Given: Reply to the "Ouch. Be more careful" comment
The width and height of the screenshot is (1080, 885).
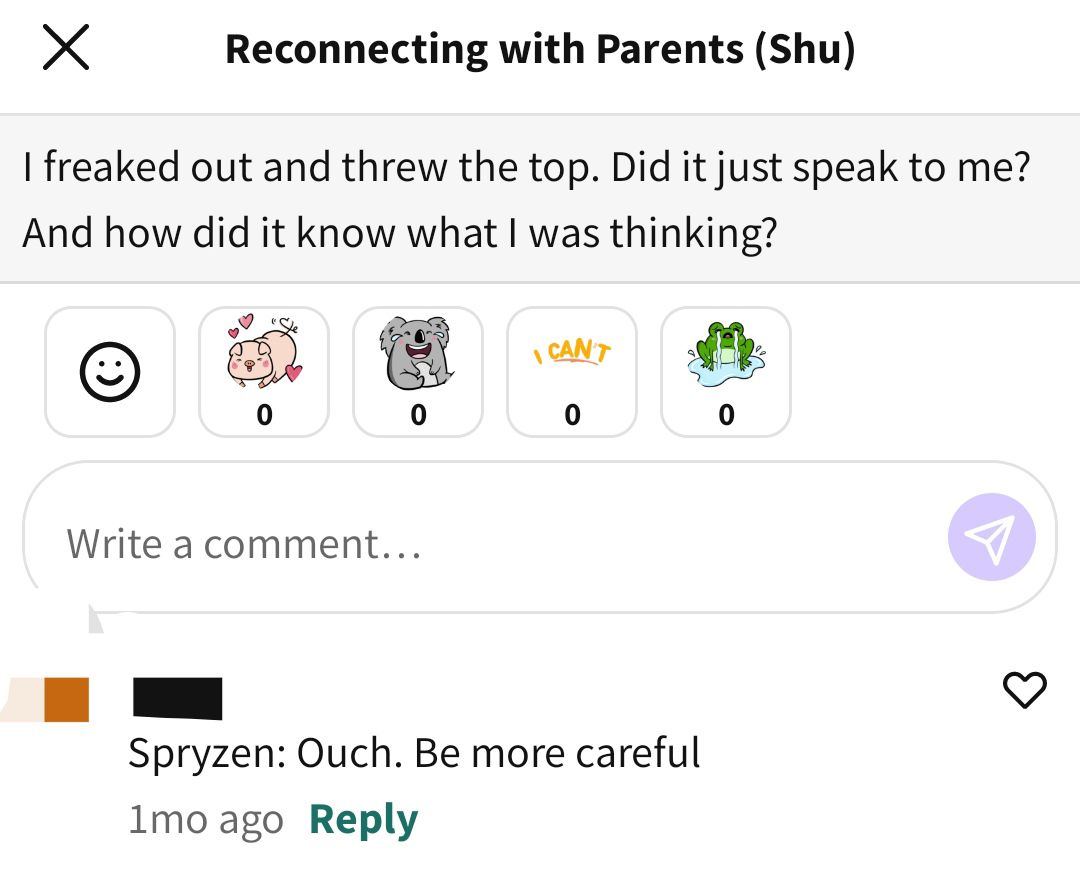Looking at the screenshot, I should click(363, 820).
